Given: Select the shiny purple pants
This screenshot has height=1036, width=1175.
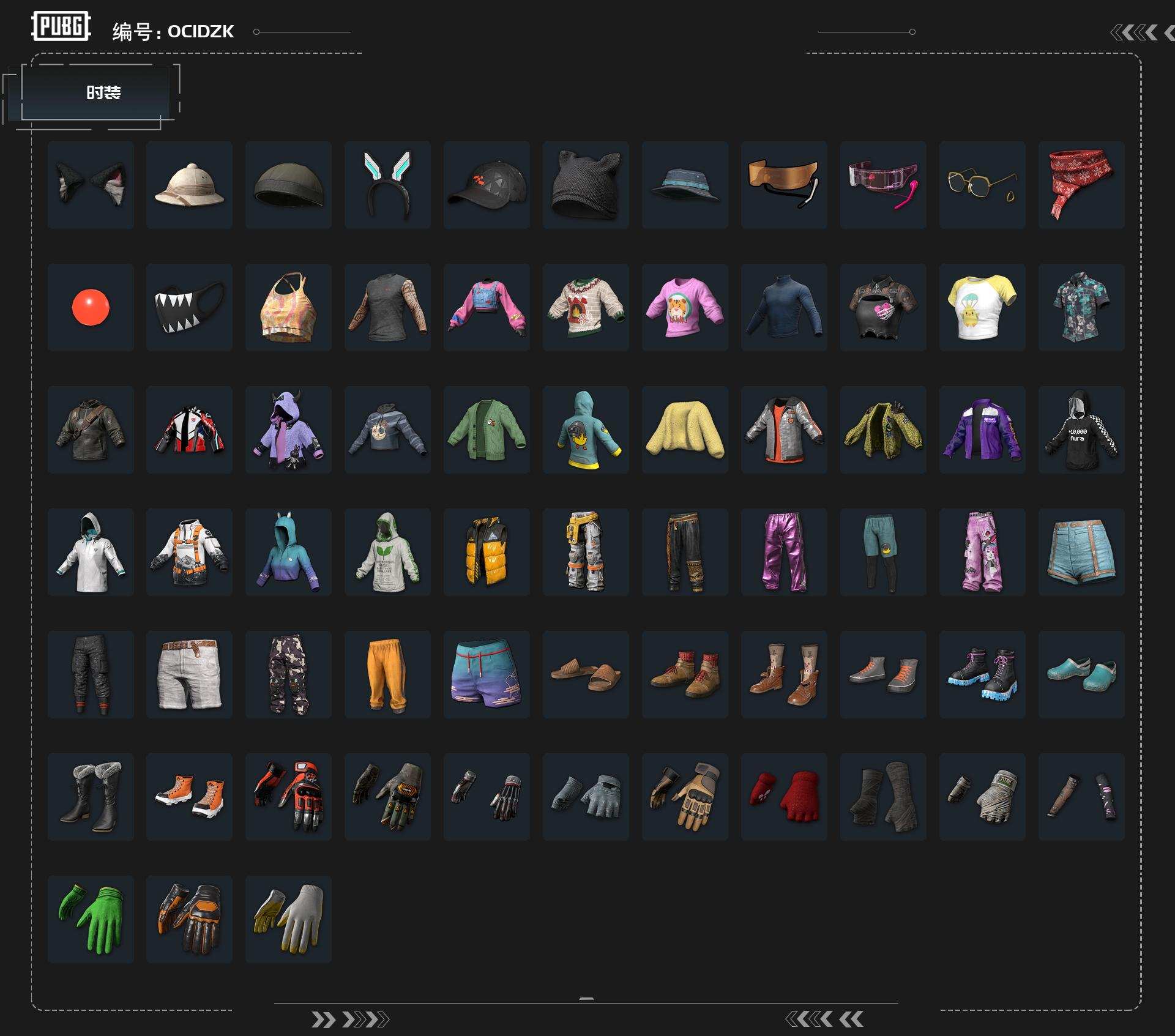Looking at the screenshot, I should pyautogui.click(x=785, y=552).
